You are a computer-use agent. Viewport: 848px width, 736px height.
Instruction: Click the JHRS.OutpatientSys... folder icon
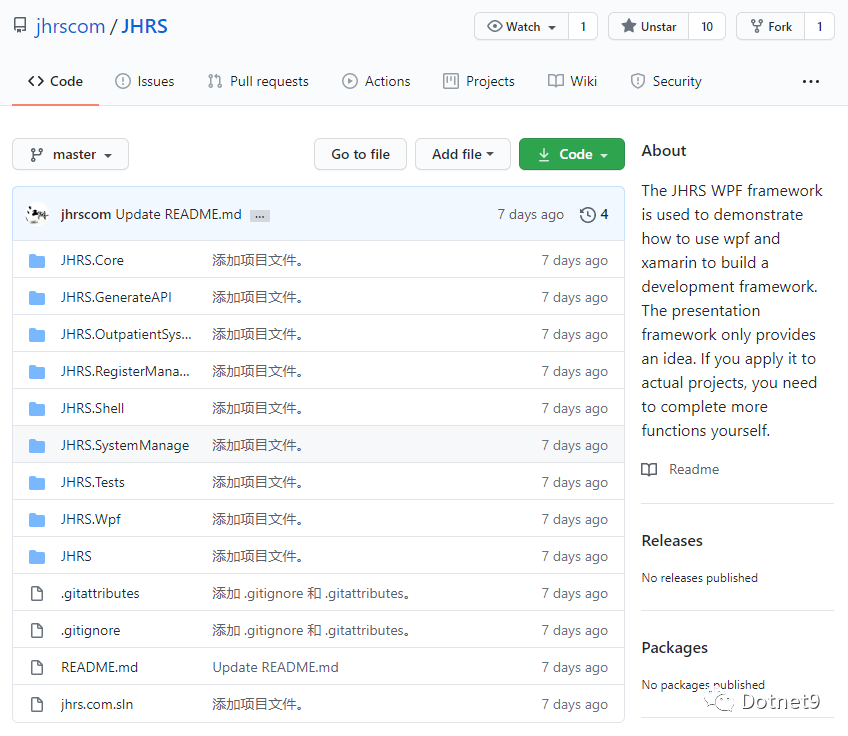coord(37,335)
